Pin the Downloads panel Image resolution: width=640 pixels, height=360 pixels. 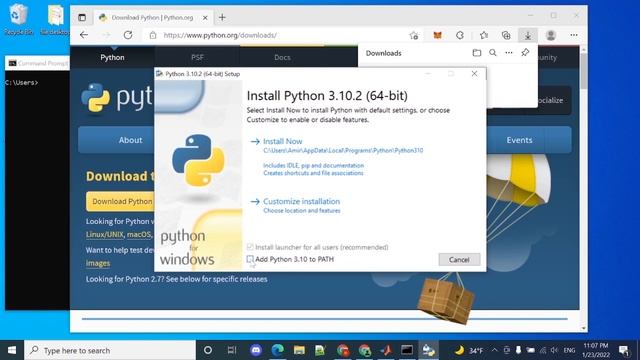525,53
